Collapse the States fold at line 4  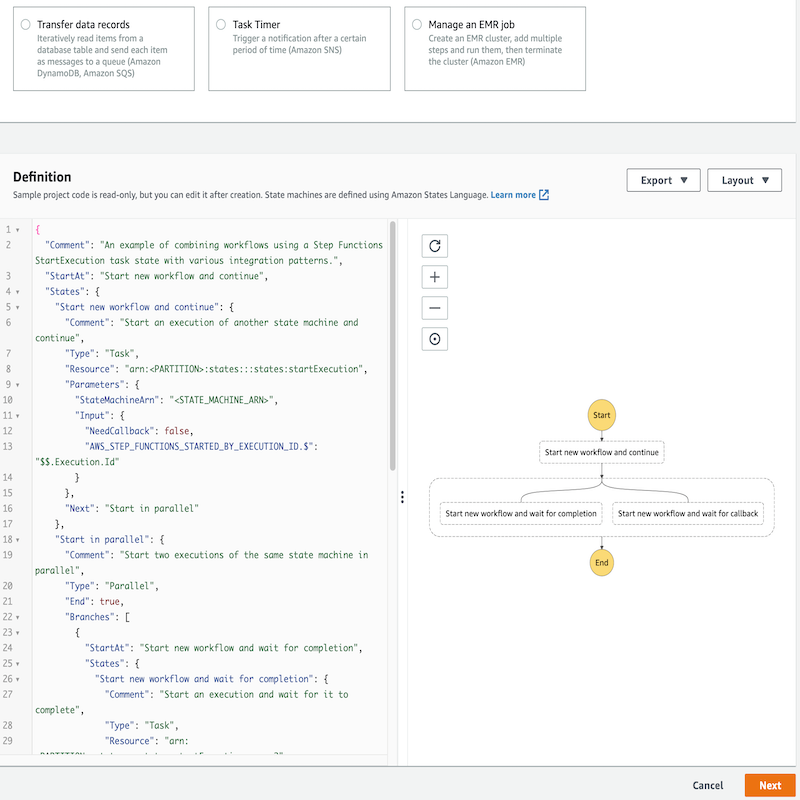click(x=18, y=292)
